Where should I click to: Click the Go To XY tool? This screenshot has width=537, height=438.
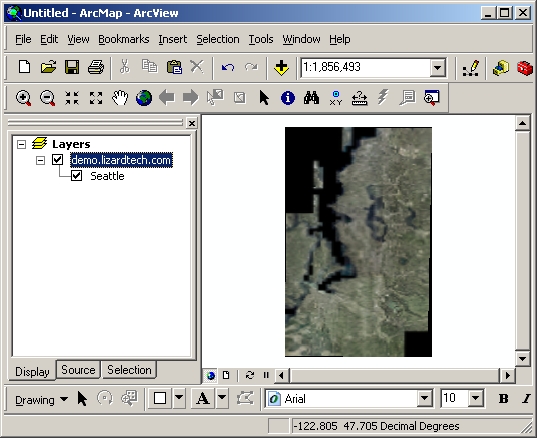336,98
